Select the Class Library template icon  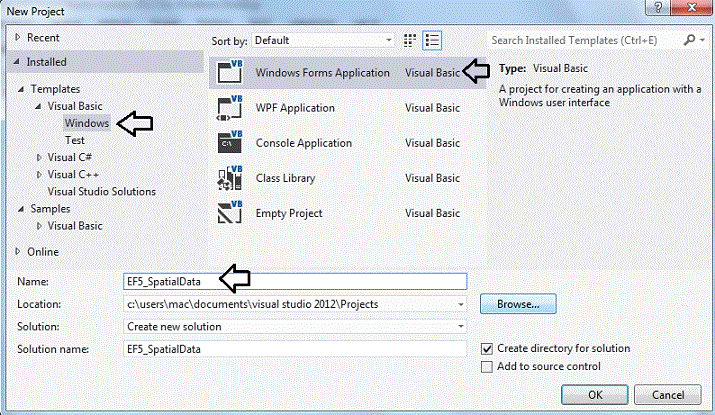(230, 178)
